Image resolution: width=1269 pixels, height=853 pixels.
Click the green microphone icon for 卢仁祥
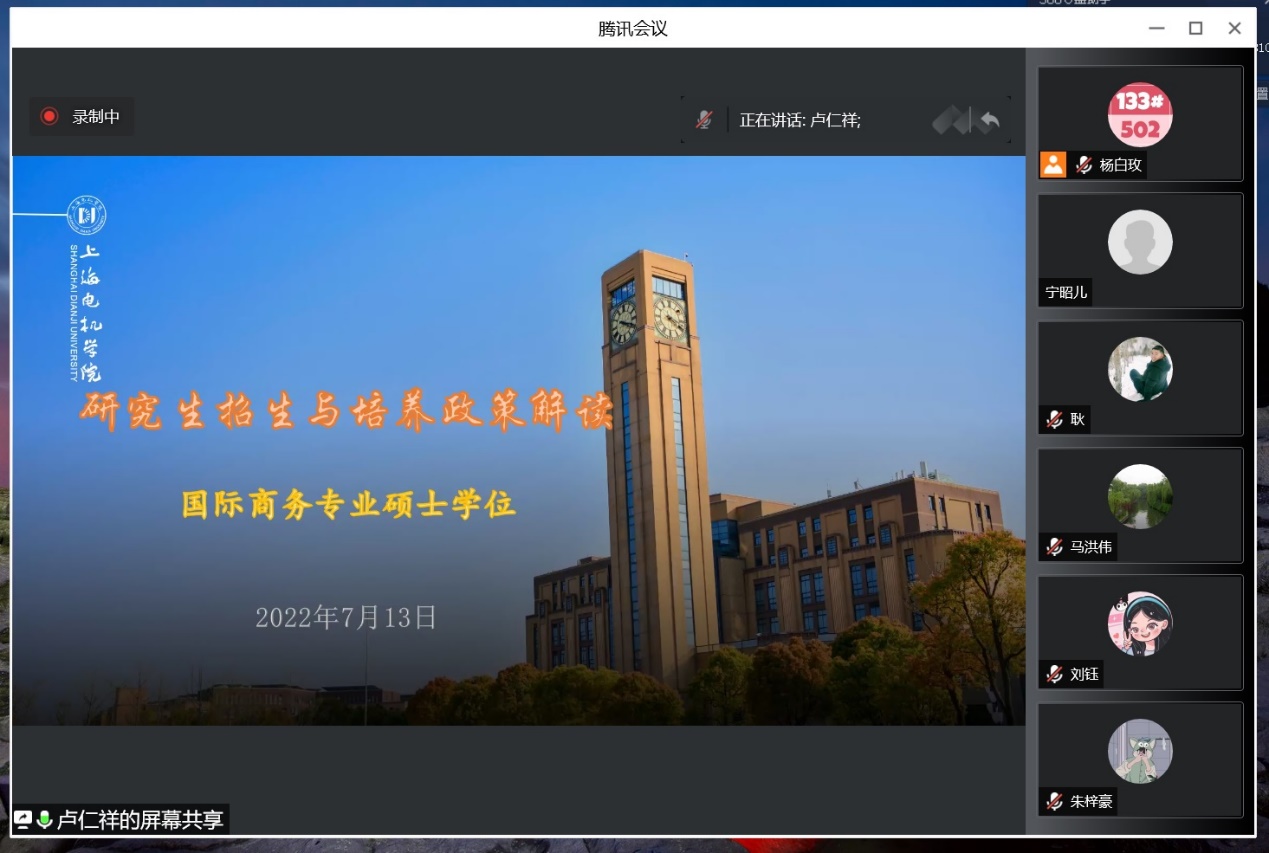pos(44,820)
